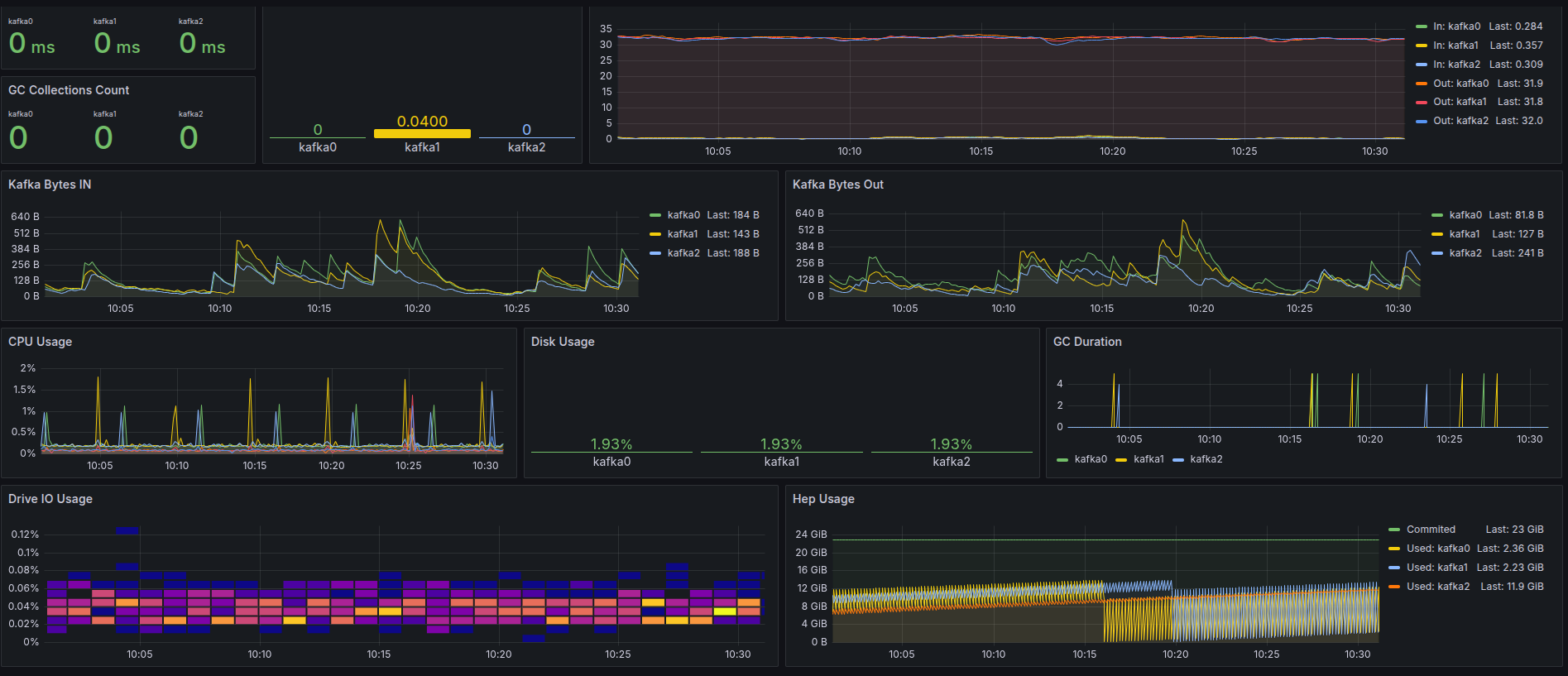Viewport: 1568px width, 676px height.
Task: Toggle kafka0 in the Kafka Bytes Out legend
Action: click(1465, 215)
